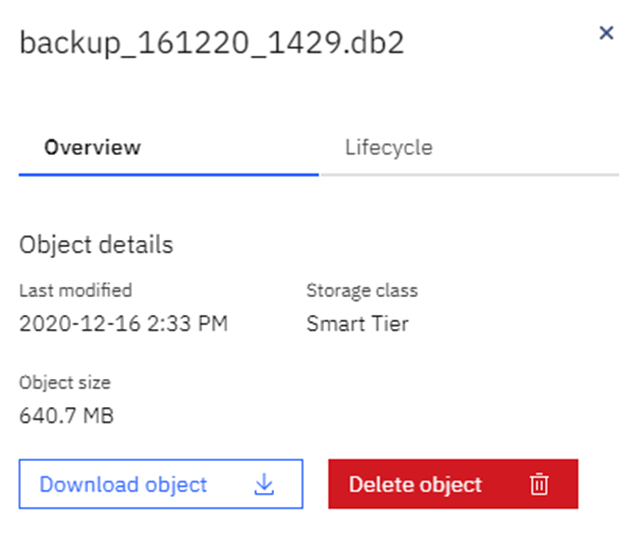Click the Storage class label

click(x=362, y=291)
